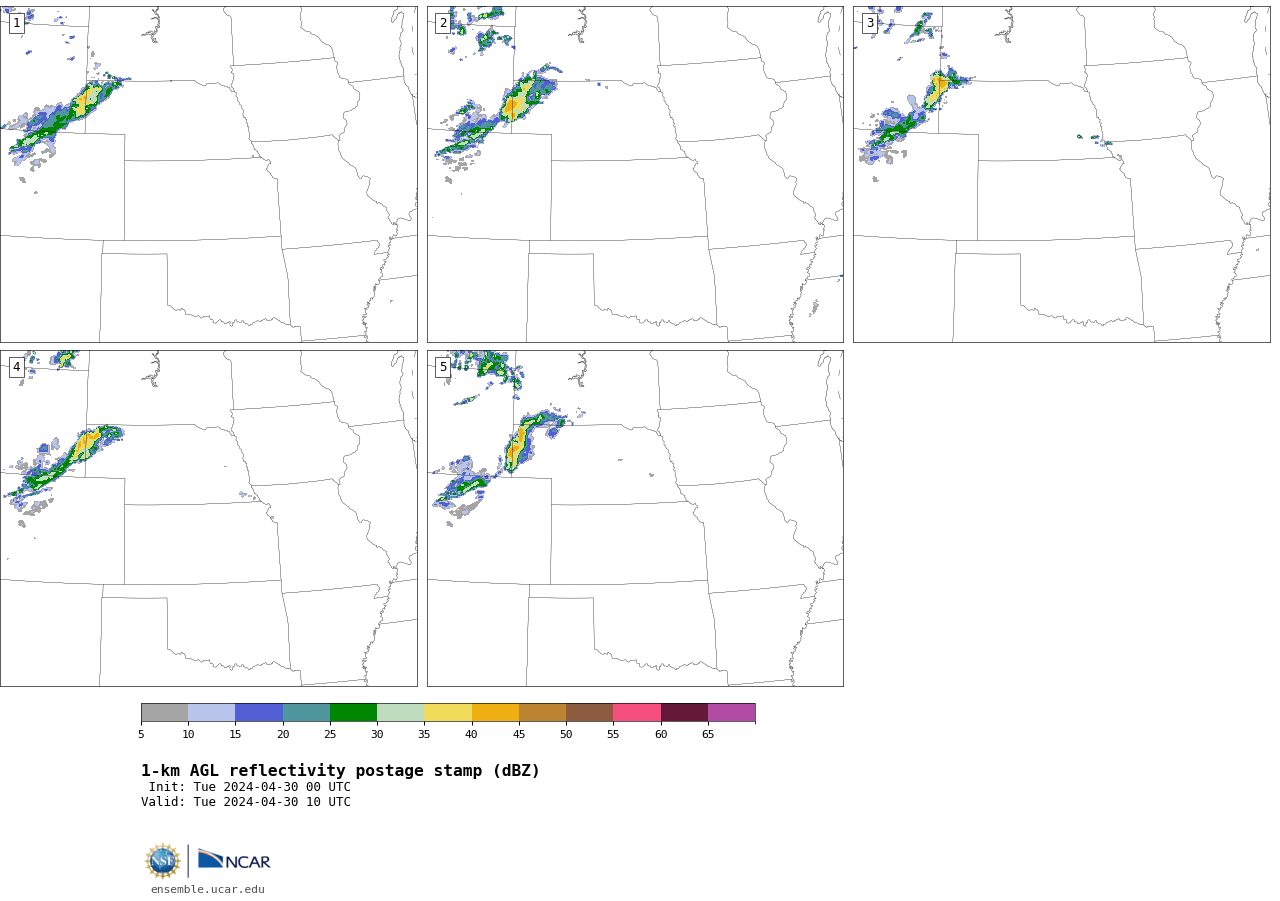Click the '1-km AGL reflectivity postage stamp (dBZ)' title
The width and height of the screenshot is (1280, 901).
click(x=340, y=771)
